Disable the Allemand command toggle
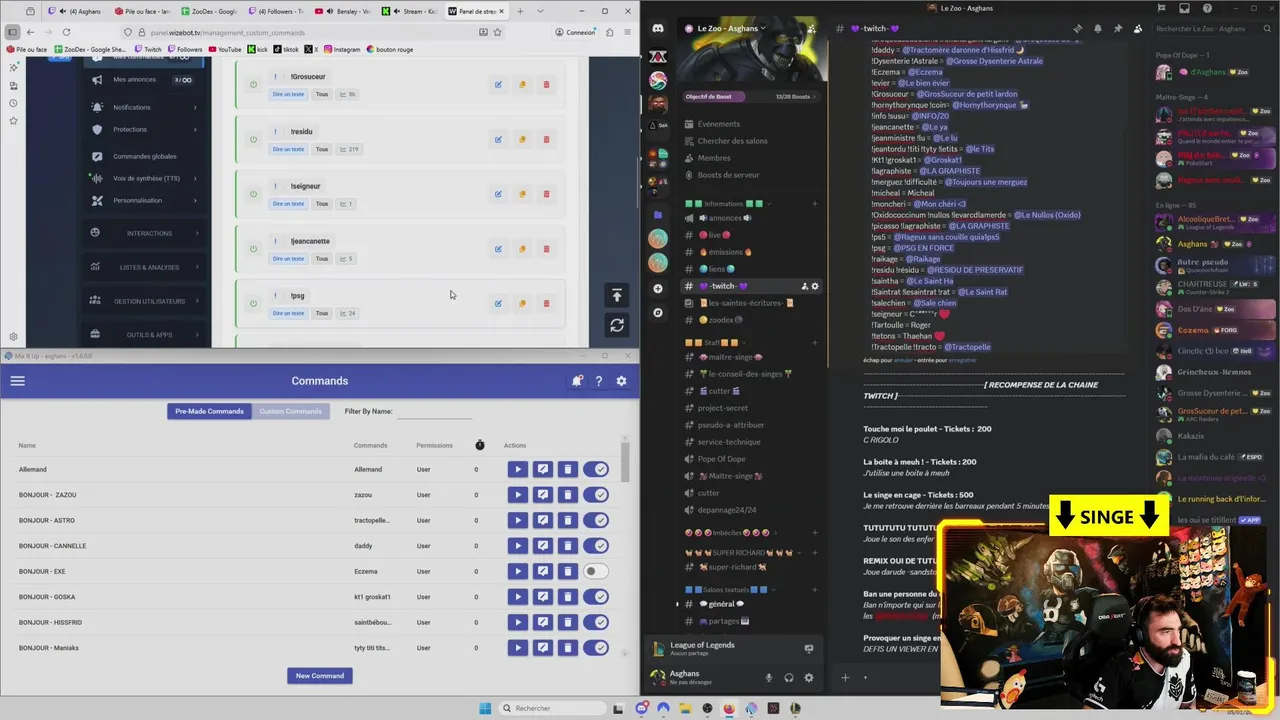 596,469
